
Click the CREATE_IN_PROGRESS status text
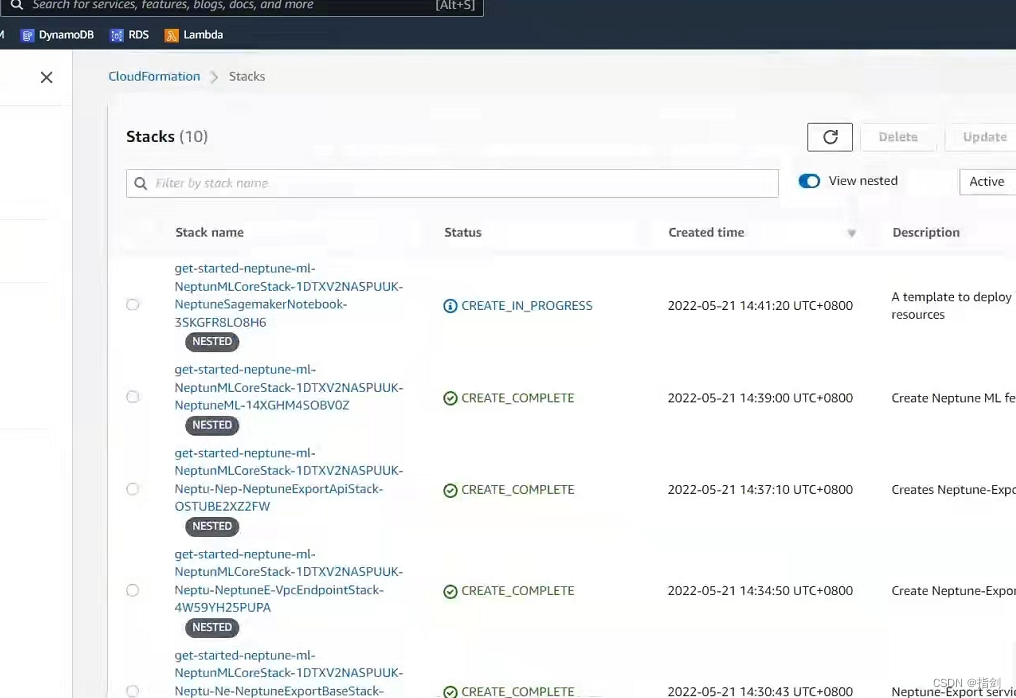click(527, 306)
